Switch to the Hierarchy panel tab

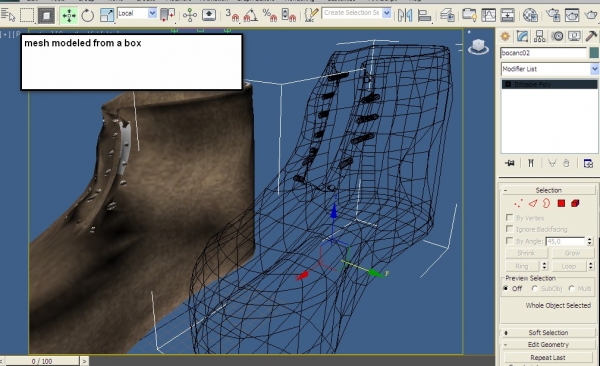click(540, 36)
